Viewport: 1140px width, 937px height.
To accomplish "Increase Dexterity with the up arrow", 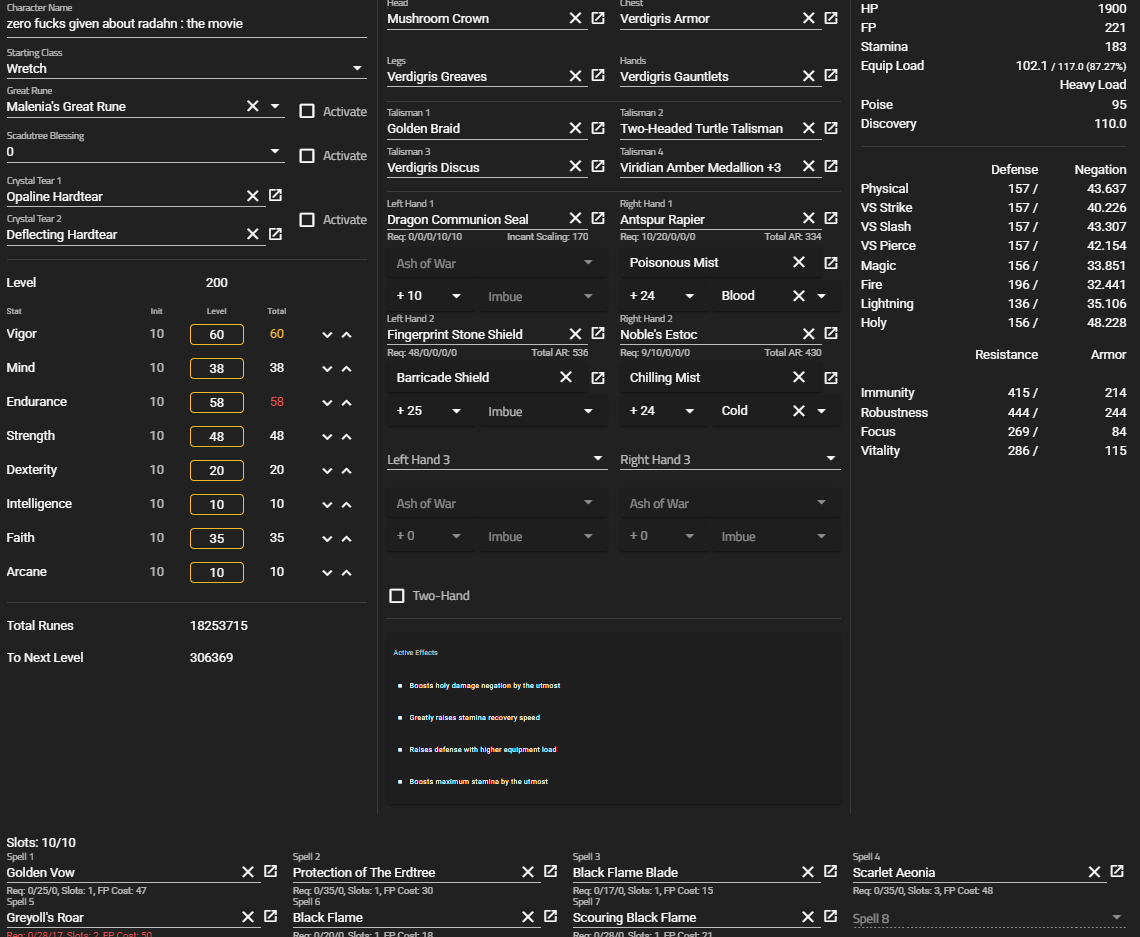I will [347, 471].
